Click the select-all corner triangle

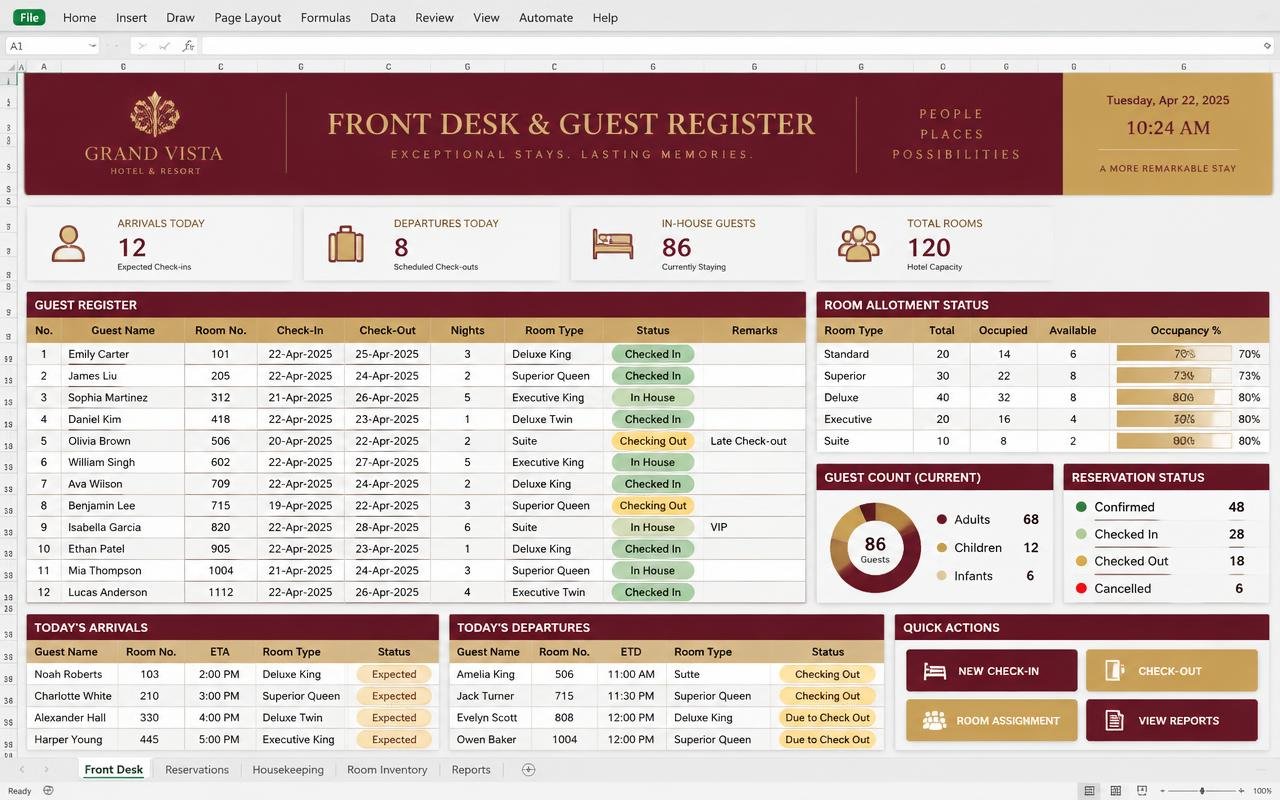point(12,67)
